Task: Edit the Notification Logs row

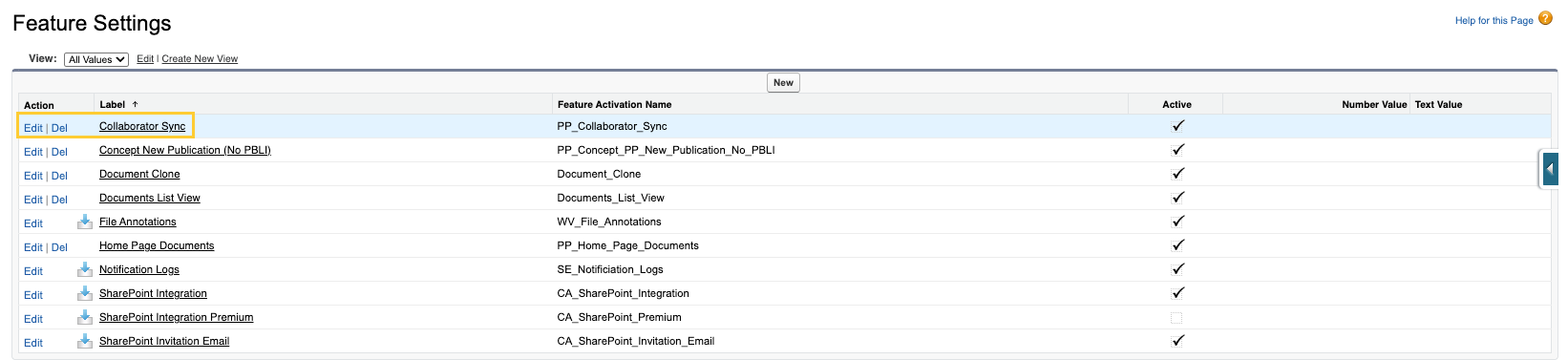Action: click(x=33, y=271)
